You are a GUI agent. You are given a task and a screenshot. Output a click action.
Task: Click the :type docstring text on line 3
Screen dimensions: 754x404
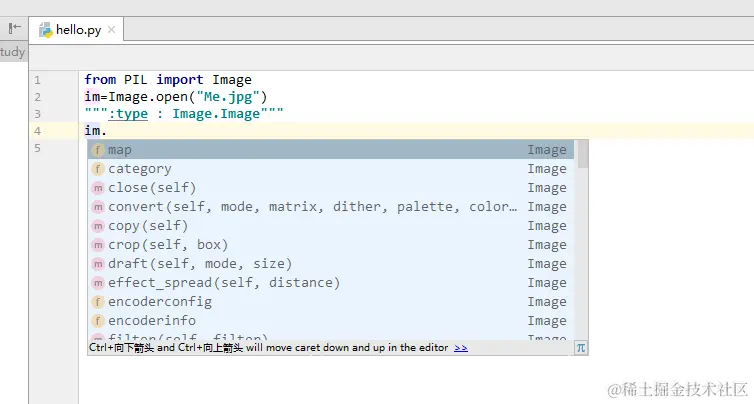(128, 114)
